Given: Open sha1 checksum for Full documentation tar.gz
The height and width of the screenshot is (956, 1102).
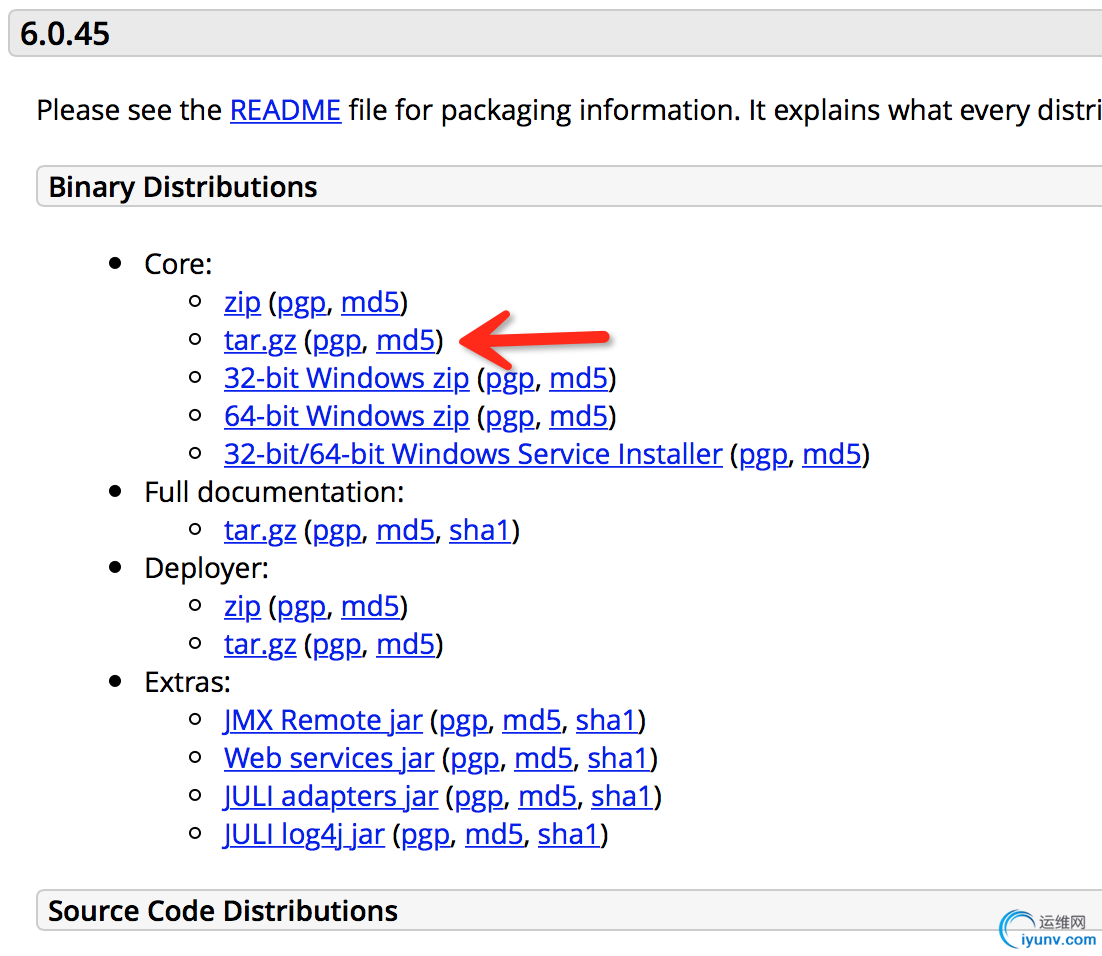Looking at the screenshot, I should pos(480,531).
